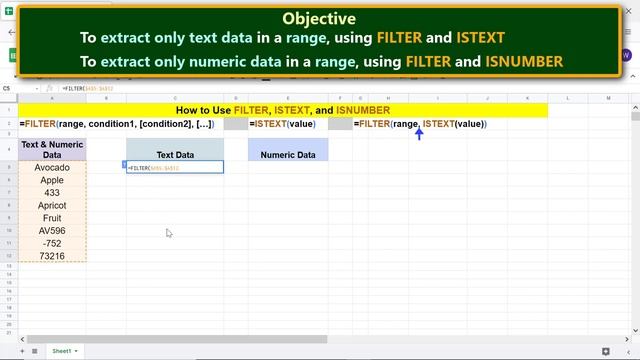This screenshot has height=360, width=640.
Task: Click the Explore icon at bottom right
Action: pos(606,351)
